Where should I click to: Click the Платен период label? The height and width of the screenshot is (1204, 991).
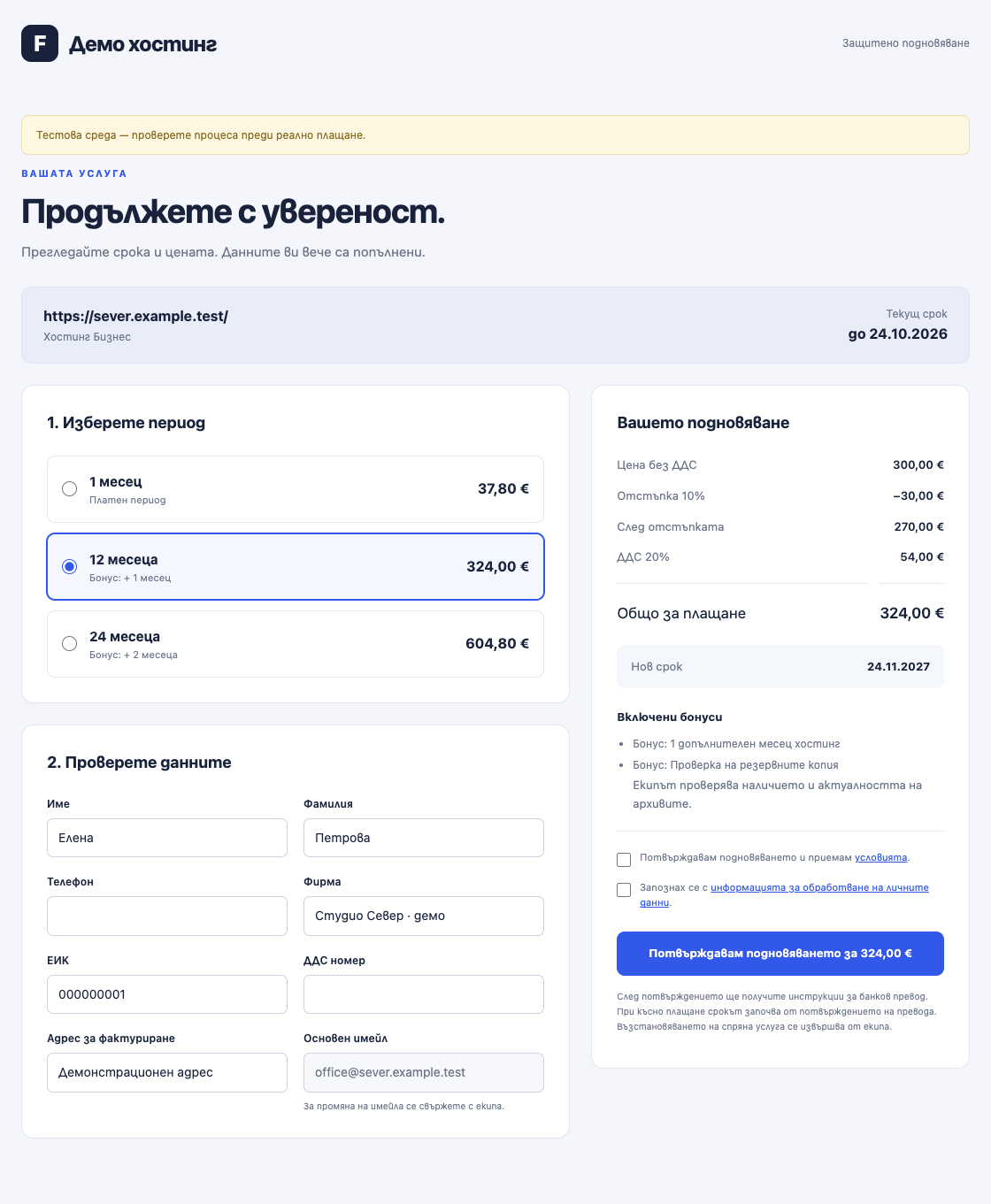point(127,500)
